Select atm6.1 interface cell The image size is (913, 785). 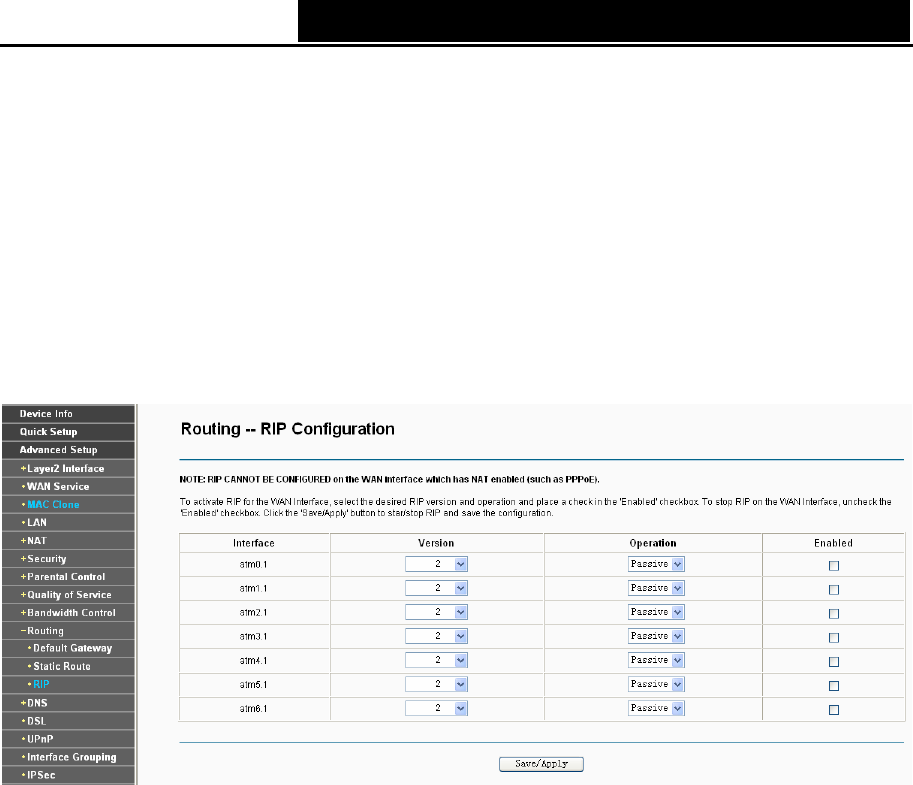pyautogui.click(x=254, y=709)
